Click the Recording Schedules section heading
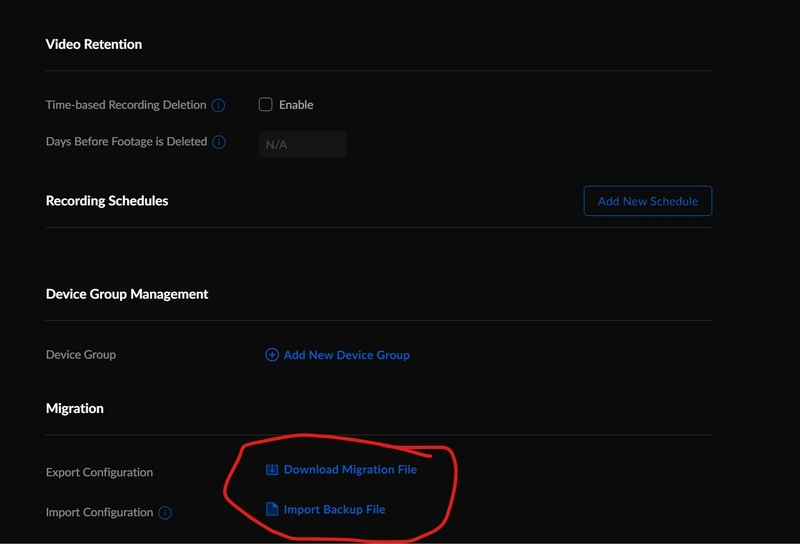The width and height of the screenshot is (800, 544). (107, 201)
